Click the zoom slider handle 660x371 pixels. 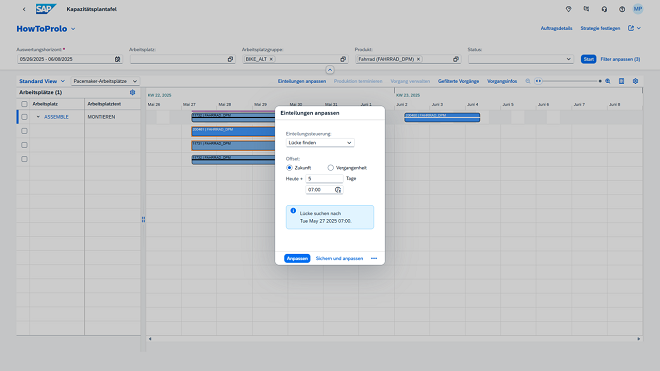(x=538, y=81)
